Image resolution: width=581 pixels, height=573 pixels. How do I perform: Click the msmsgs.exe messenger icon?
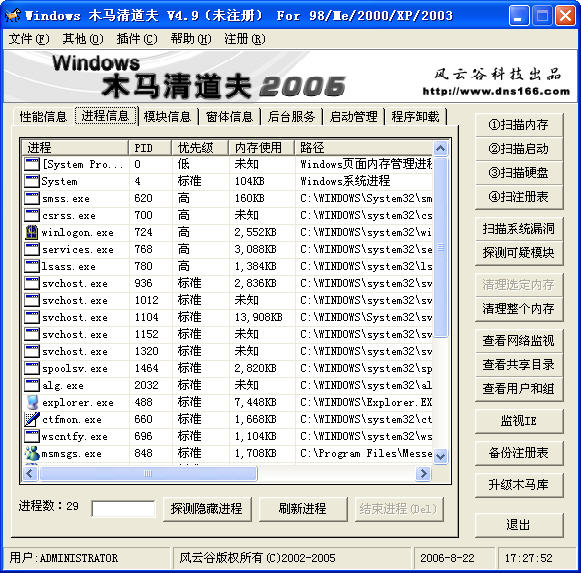pos(31,453)
